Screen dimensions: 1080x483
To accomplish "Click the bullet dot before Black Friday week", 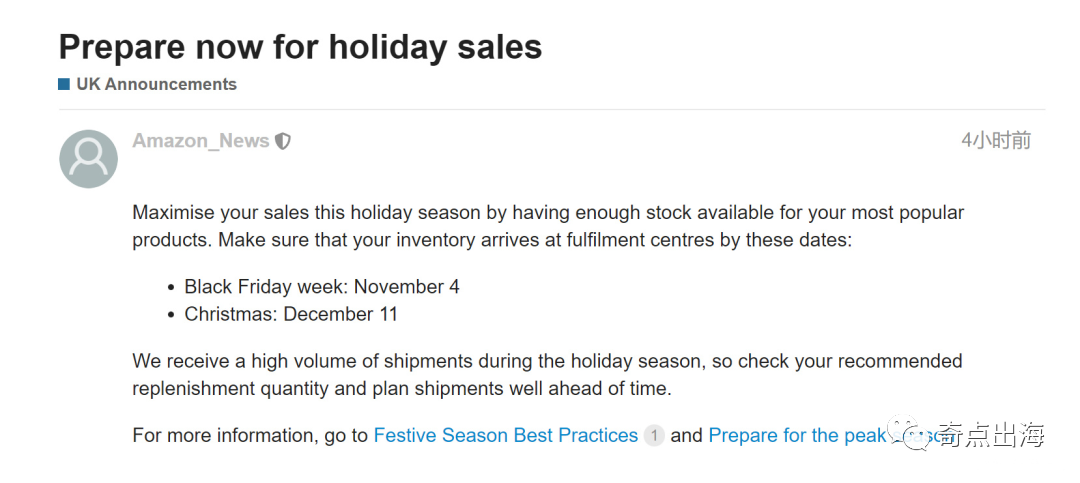I will coord(172,287).
